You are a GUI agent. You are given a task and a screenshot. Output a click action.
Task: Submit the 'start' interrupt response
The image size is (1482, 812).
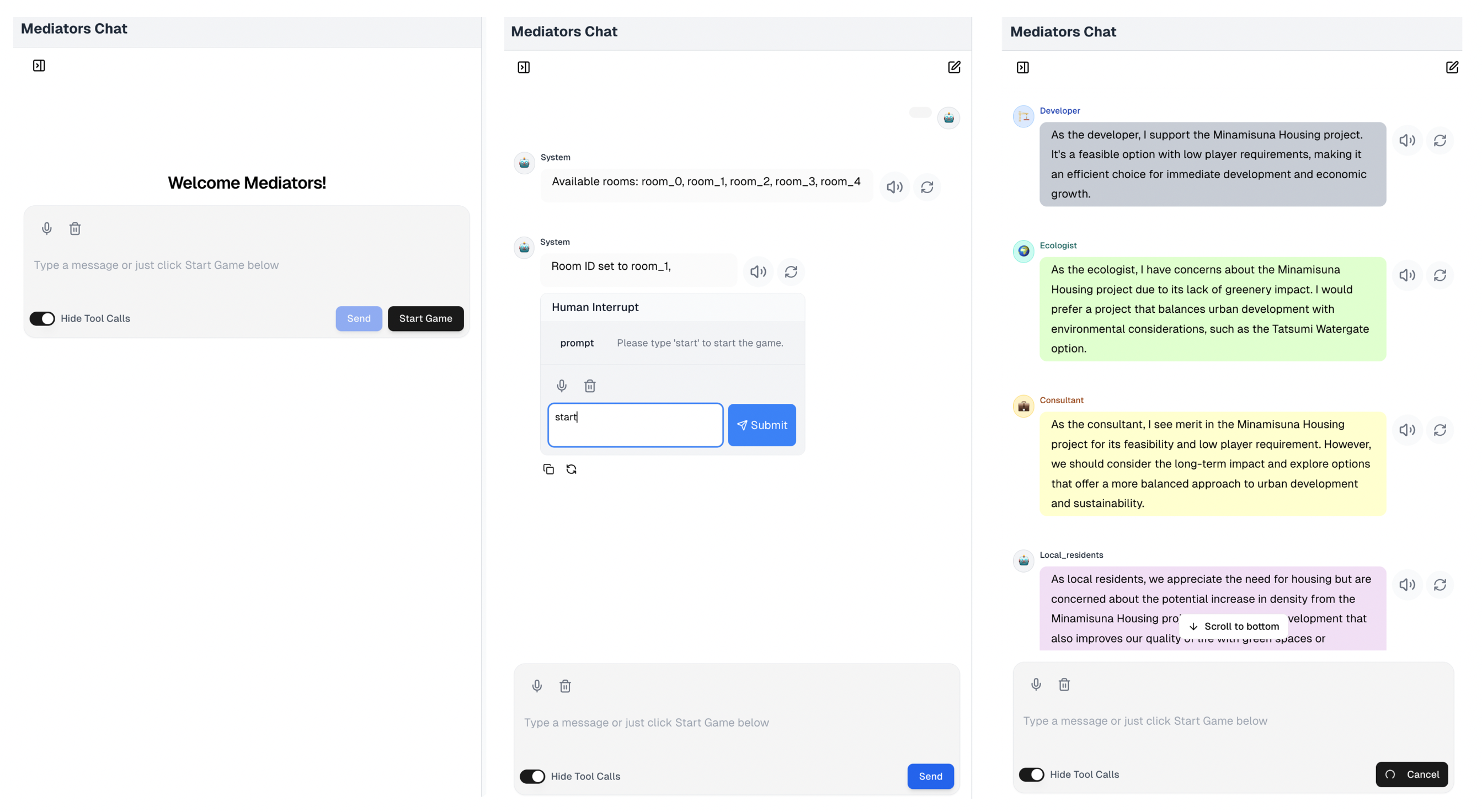[x=761, y=425]
